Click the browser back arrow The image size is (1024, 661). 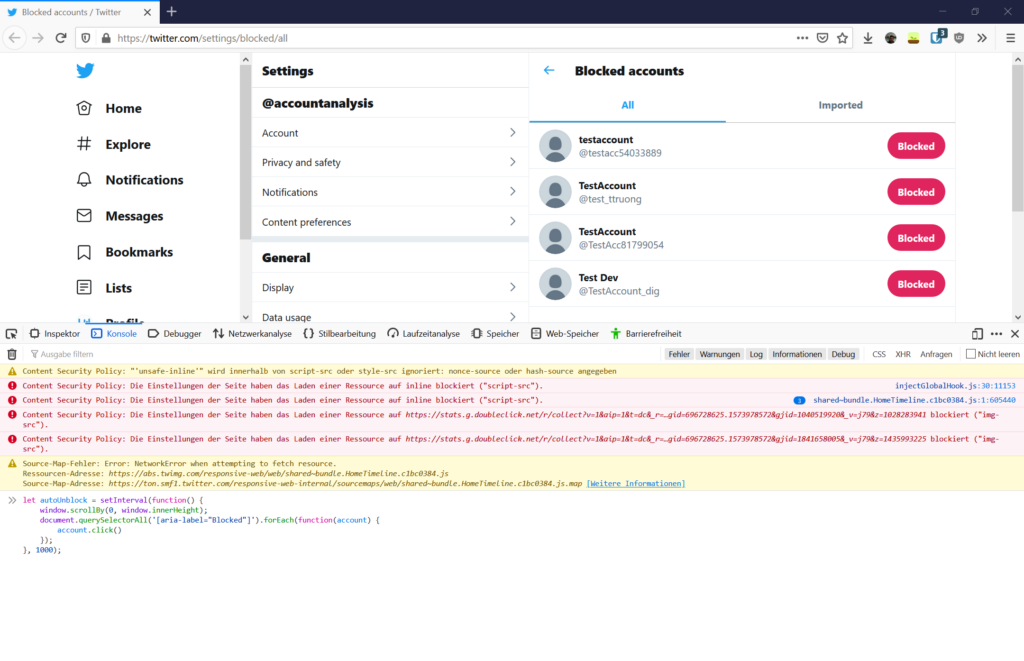point(14,38)
